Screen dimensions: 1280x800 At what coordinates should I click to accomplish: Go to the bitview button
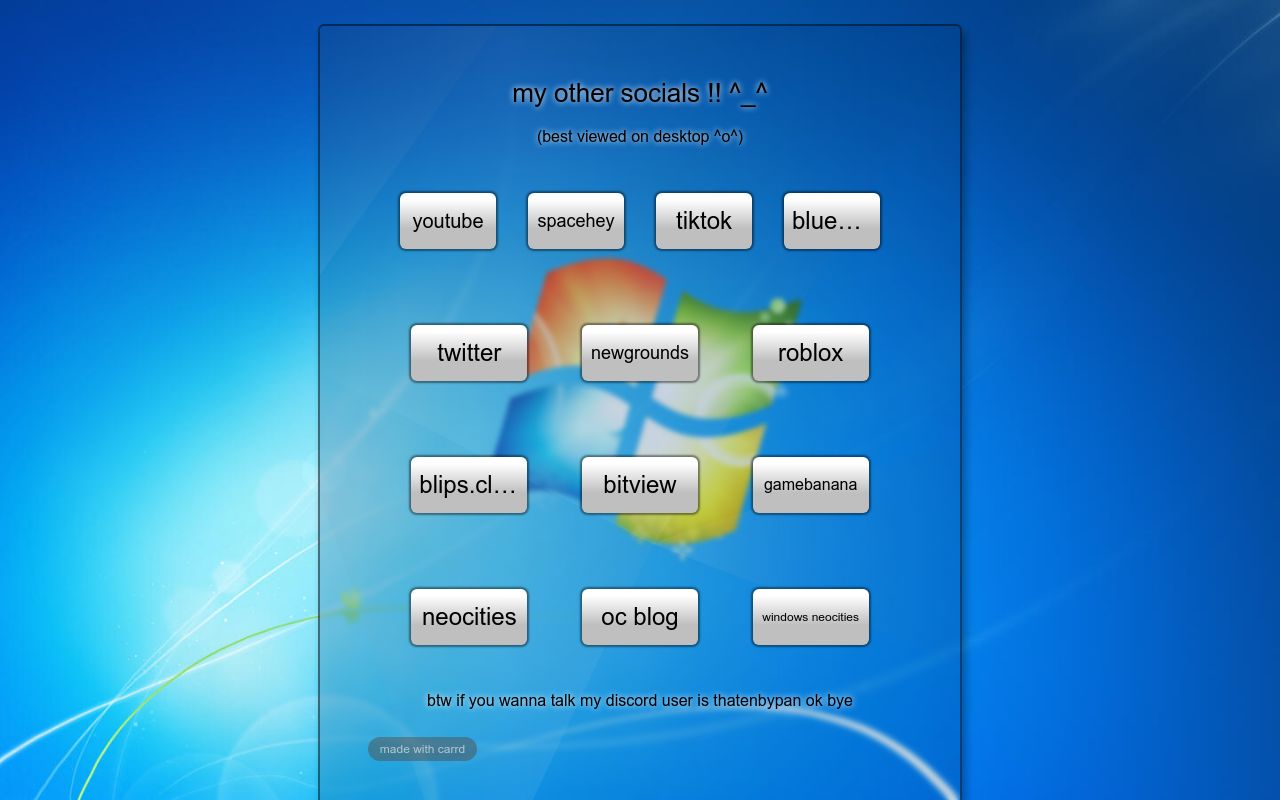tap(640, 485)
